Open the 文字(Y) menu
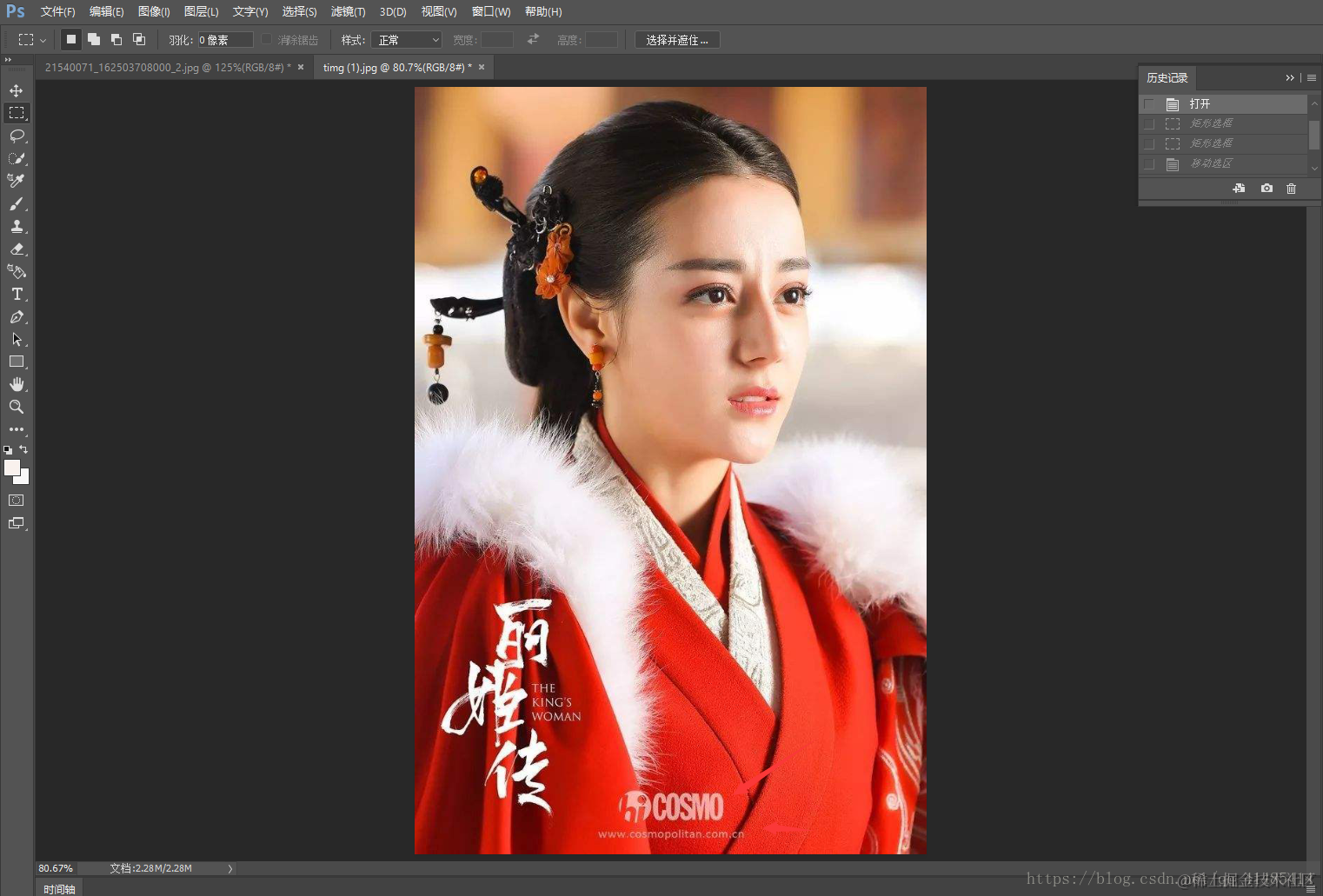 coord(250,11)
